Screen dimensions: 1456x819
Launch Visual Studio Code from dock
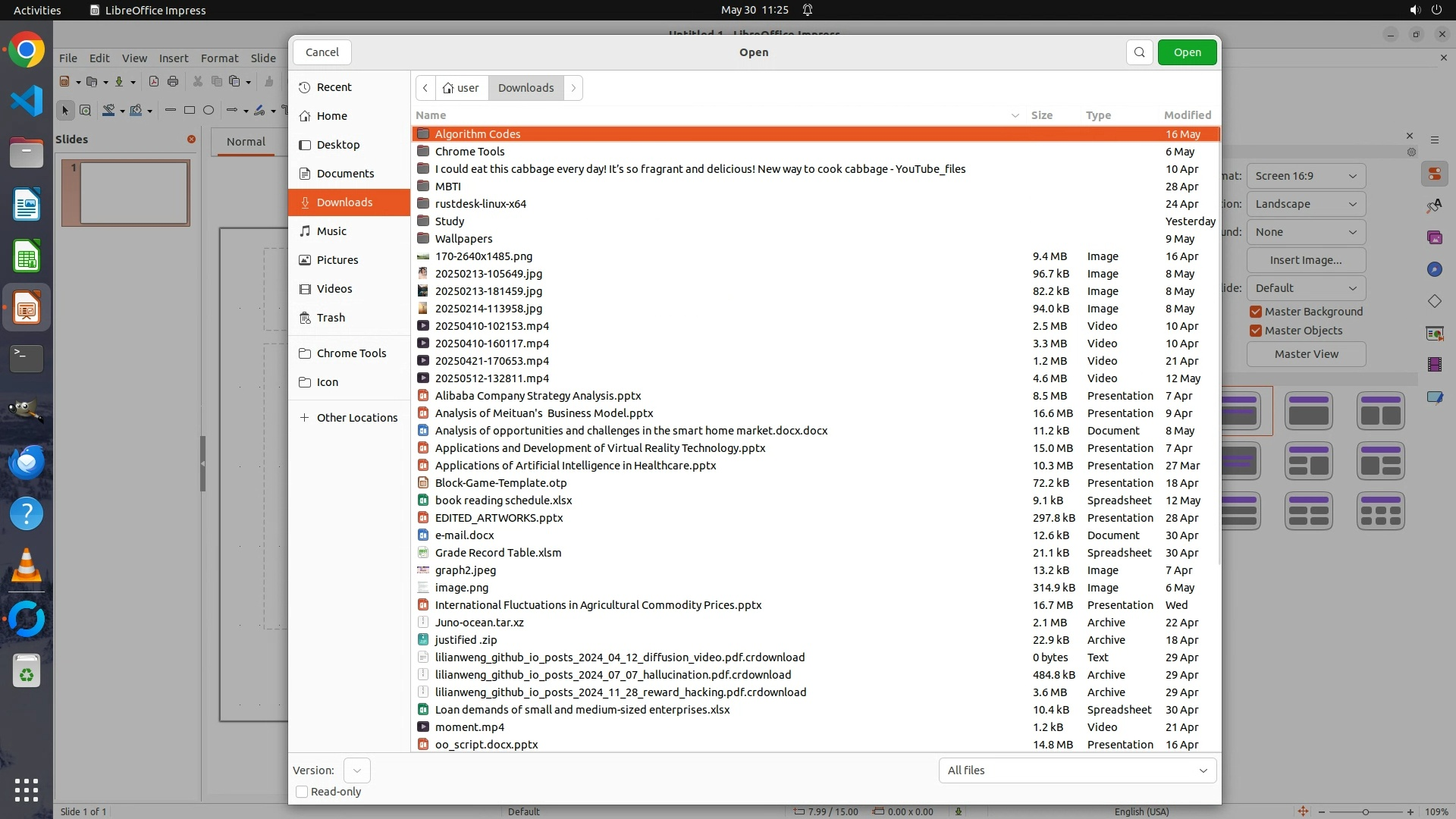[x=27, y=101]
